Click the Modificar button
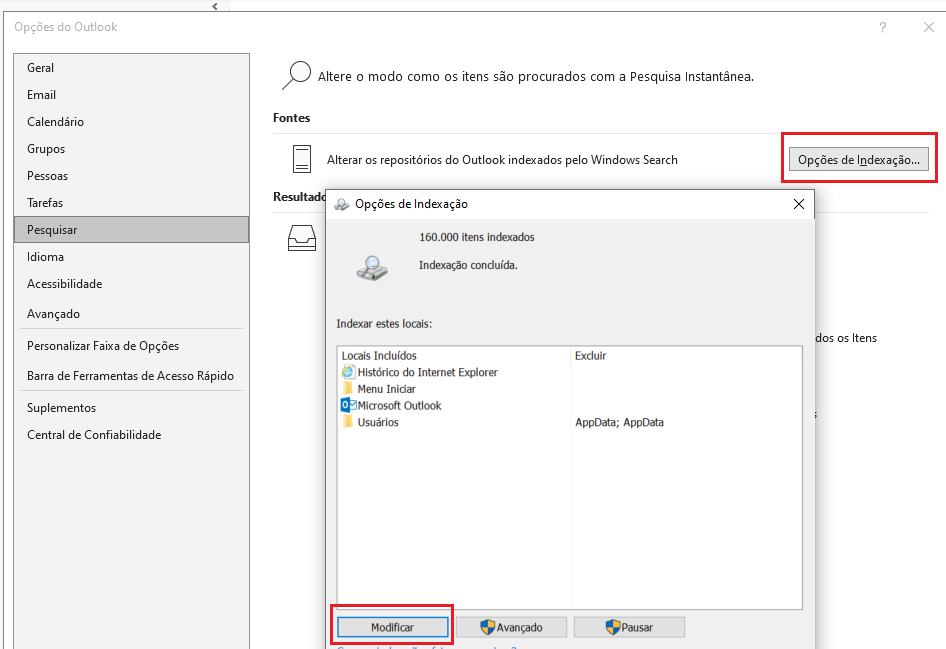The image size is (946, 649). 392,627
